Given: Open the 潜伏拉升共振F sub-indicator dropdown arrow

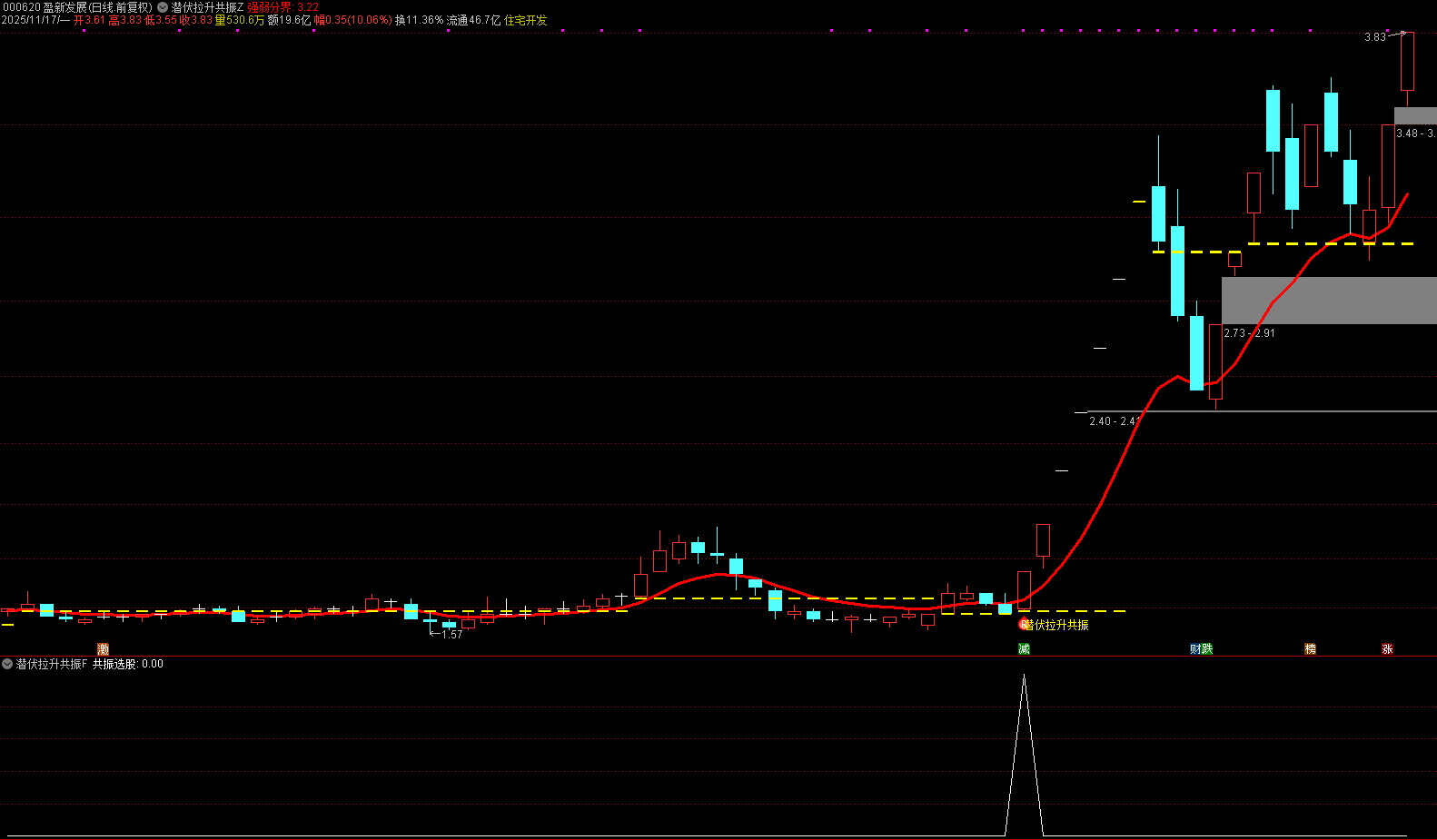Looking at the screenshot, I should pyautogui.click(x=7, y=664).
